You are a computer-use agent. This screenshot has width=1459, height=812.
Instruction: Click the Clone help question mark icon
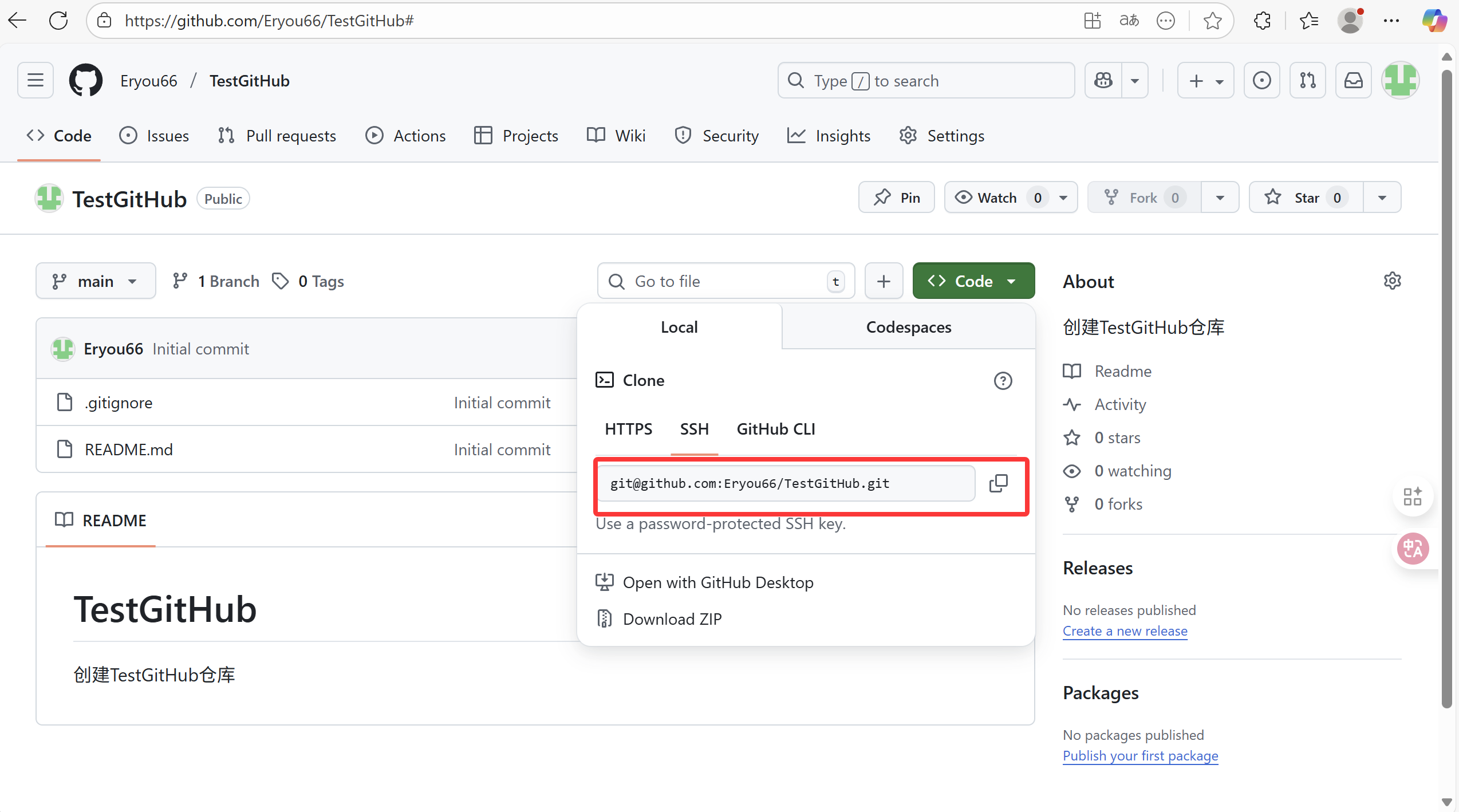coord(1003,381)
